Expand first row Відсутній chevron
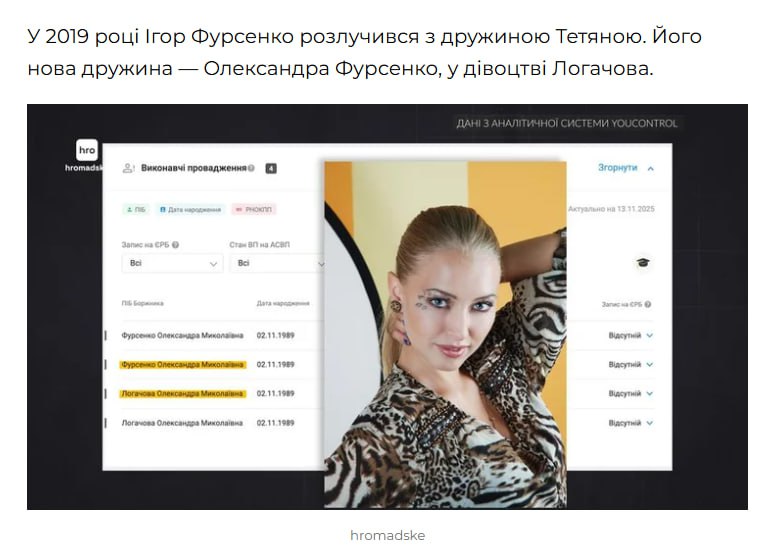Screen dimensions: 764x558 (649, 335)
